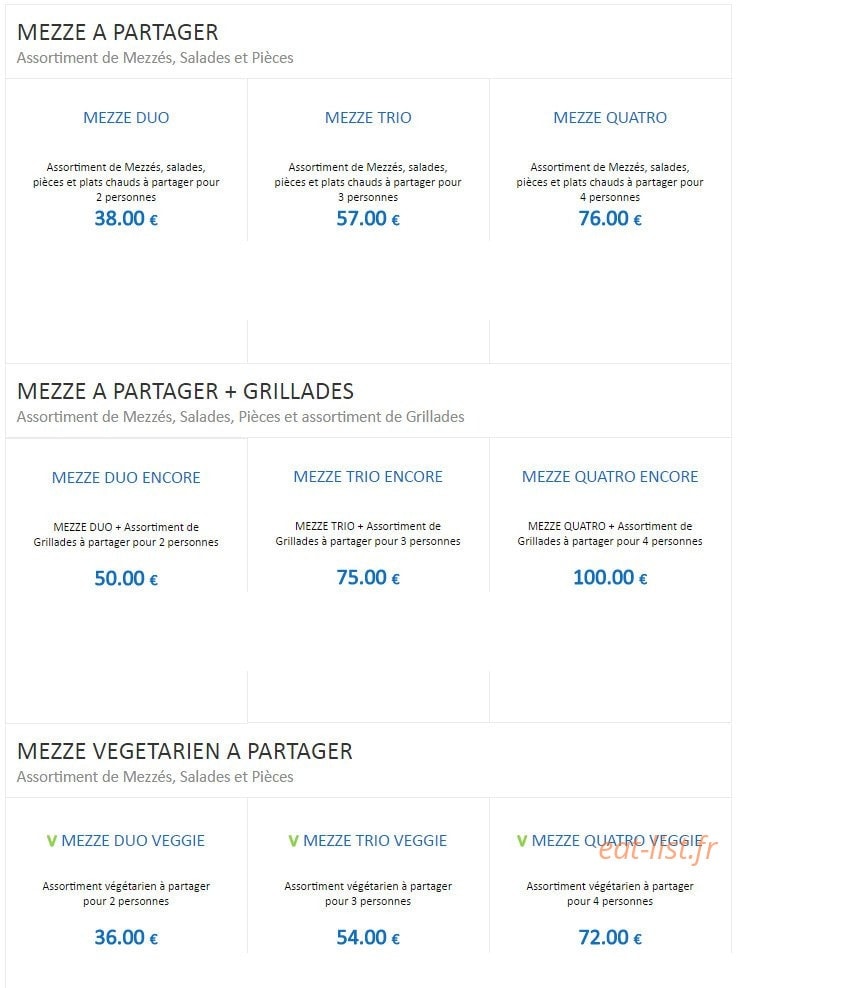Select the 76.00 € price
Image resolution: width=864 pixels, height=988 pixels.
point(610,219)
